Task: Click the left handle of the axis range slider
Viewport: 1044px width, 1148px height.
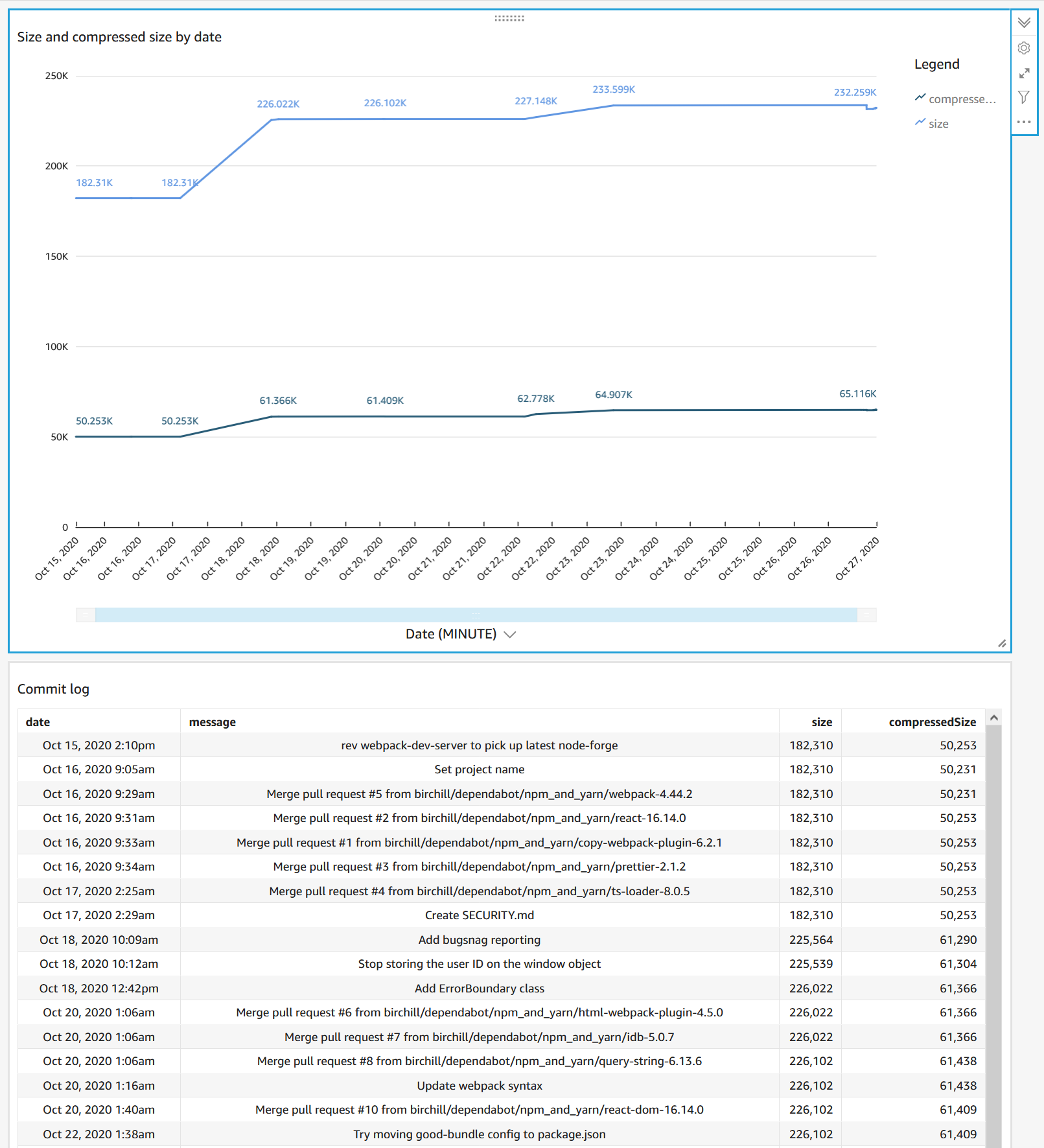Action: (86, 615)
